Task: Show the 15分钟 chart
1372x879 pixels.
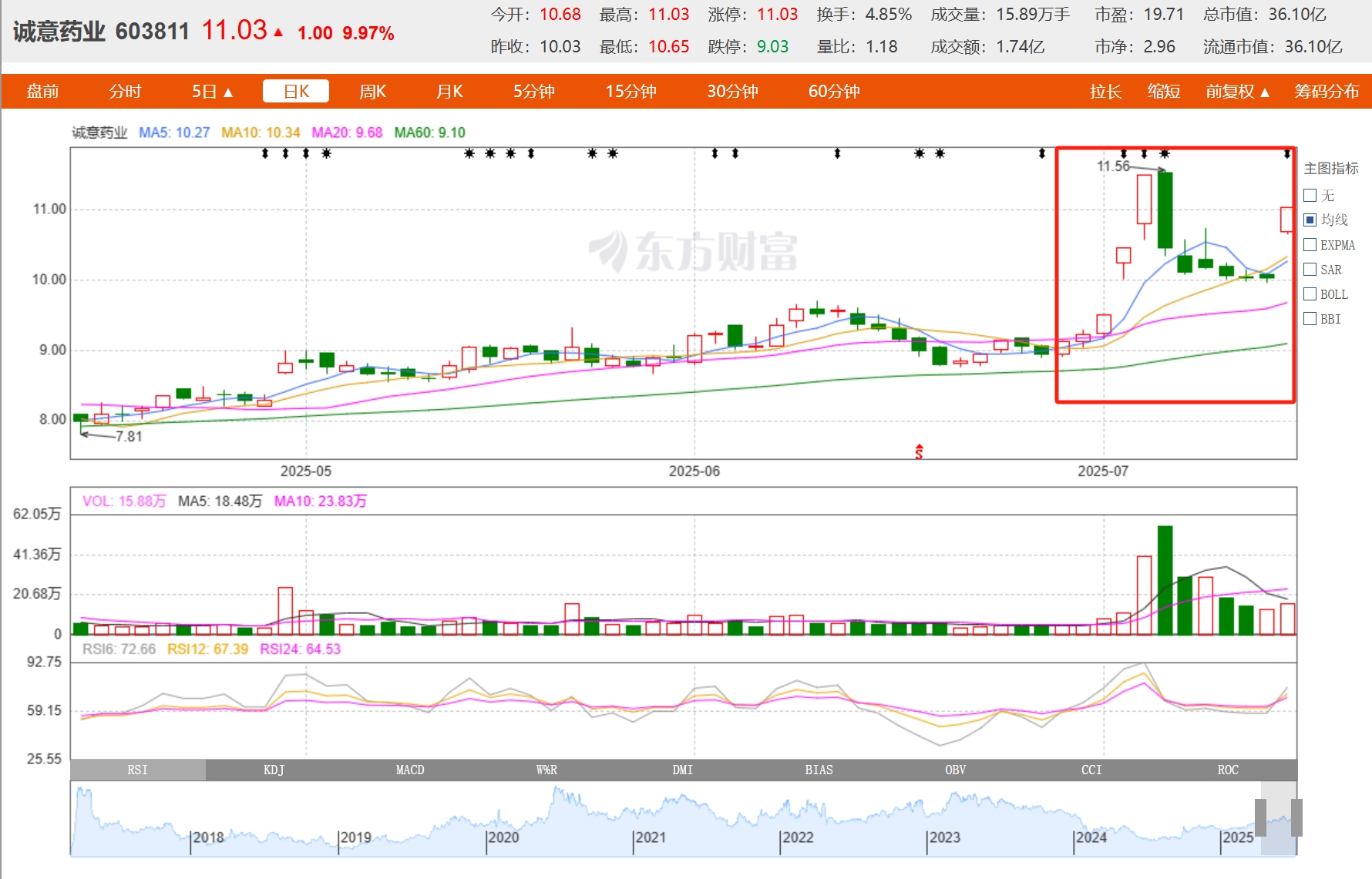Action: point(631,92)
